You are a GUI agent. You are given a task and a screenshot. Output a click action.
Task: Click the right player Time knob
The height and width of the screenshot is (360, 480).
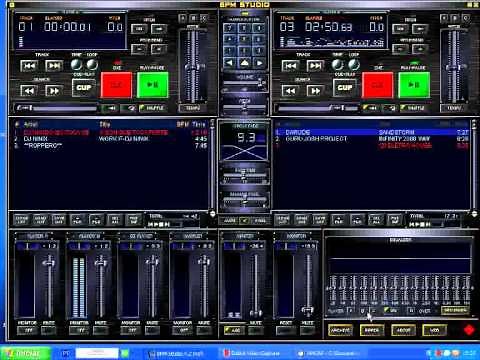(x=338, y=64)
